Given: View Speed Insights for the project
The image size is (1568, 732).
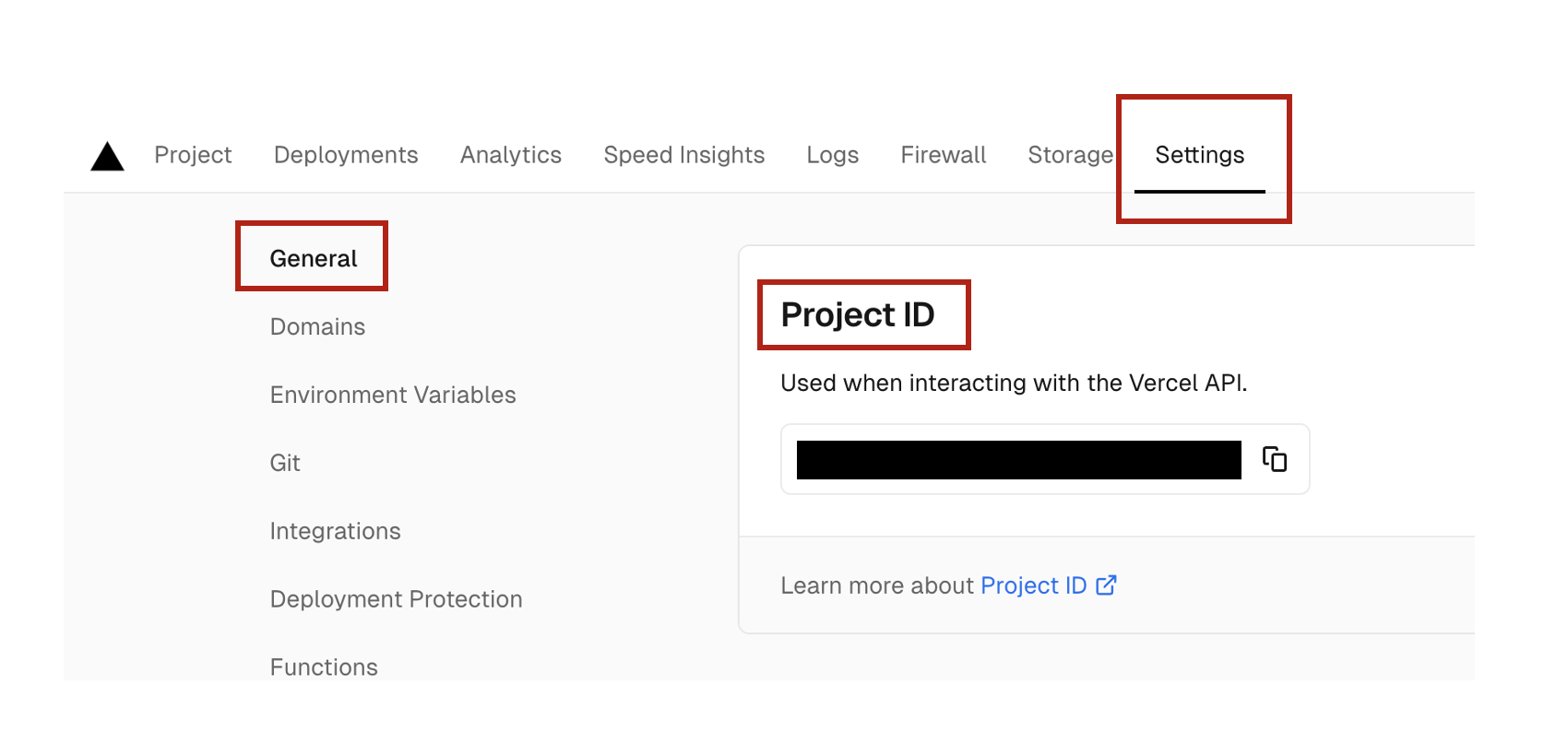Looking at the screenshot, I should point(683,155).
